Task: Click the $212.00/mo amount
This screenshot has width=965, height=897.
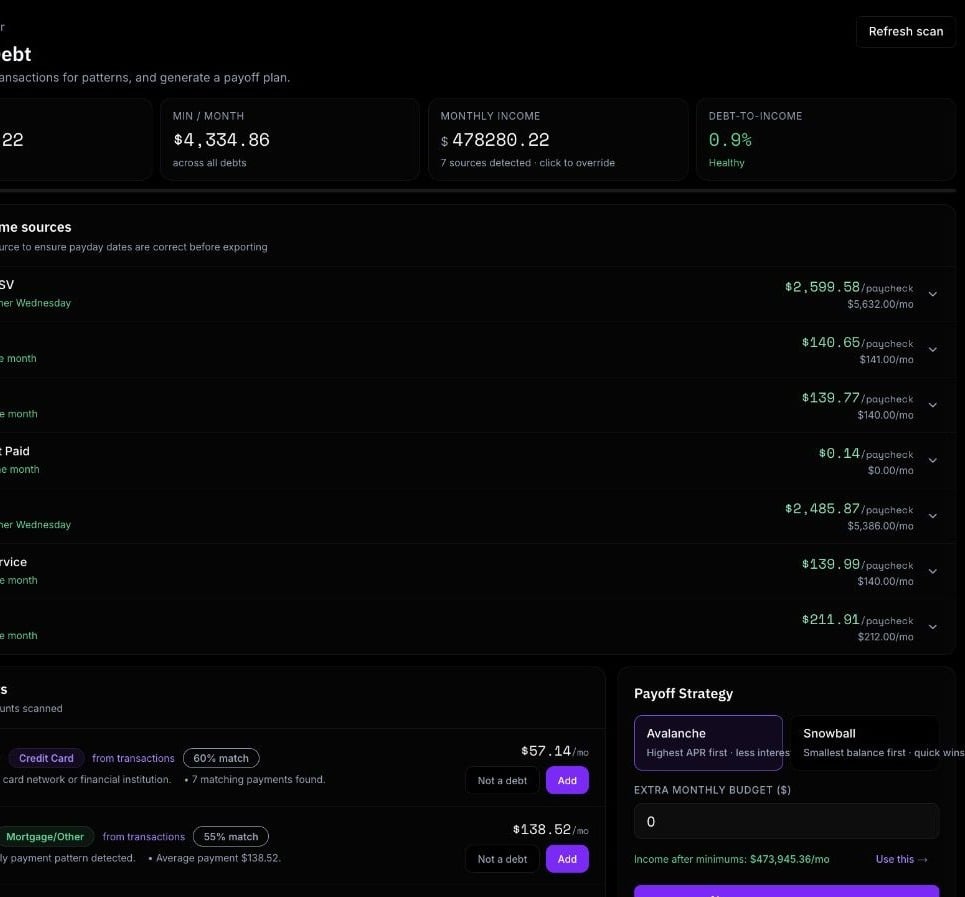Action: coord(886,637)
